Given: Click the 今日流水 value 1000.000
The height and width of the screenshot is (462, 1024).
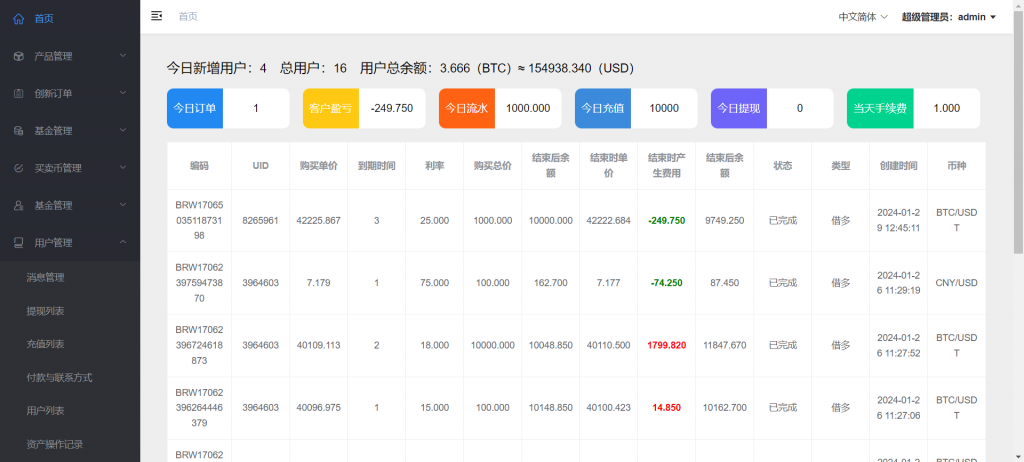Looking at the screenshot, I should (x=528, y=108).
